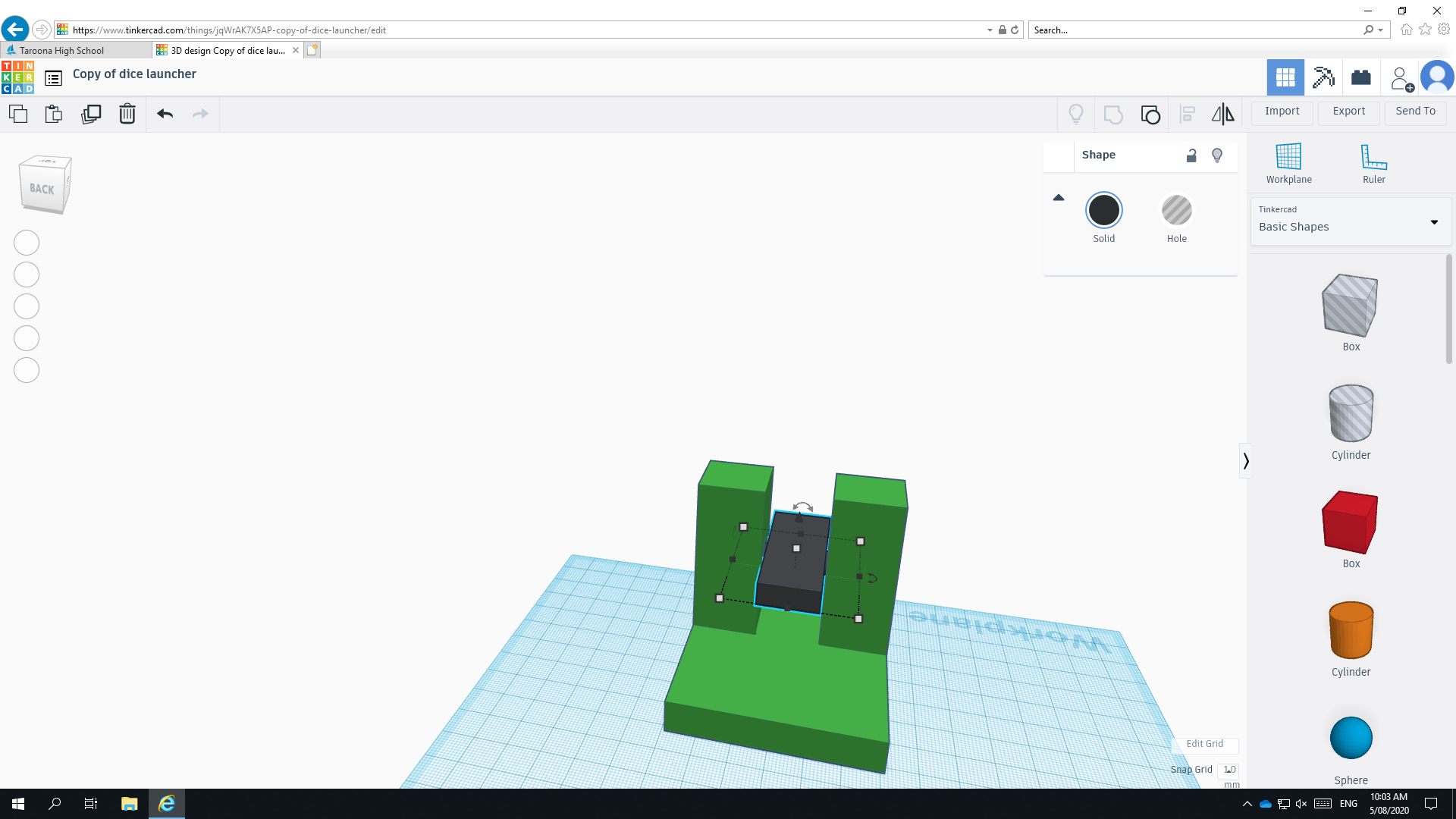1456x819 pixels.
Task: Delete the selection with the trash icon
Action: tap(127, 114)
